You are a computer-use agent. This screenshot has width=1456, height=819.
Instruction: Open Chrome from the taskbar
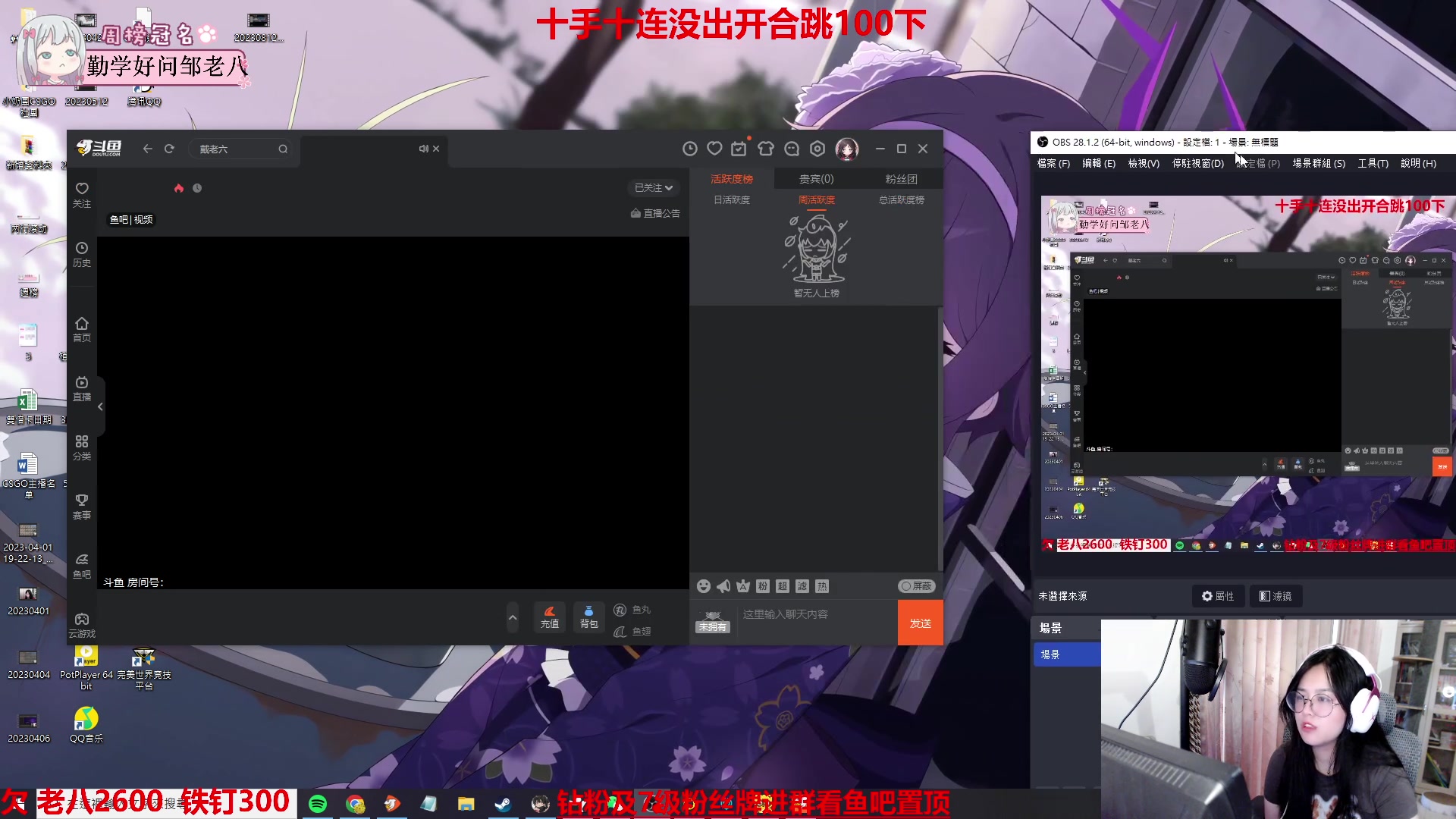(x=355, y=804)
